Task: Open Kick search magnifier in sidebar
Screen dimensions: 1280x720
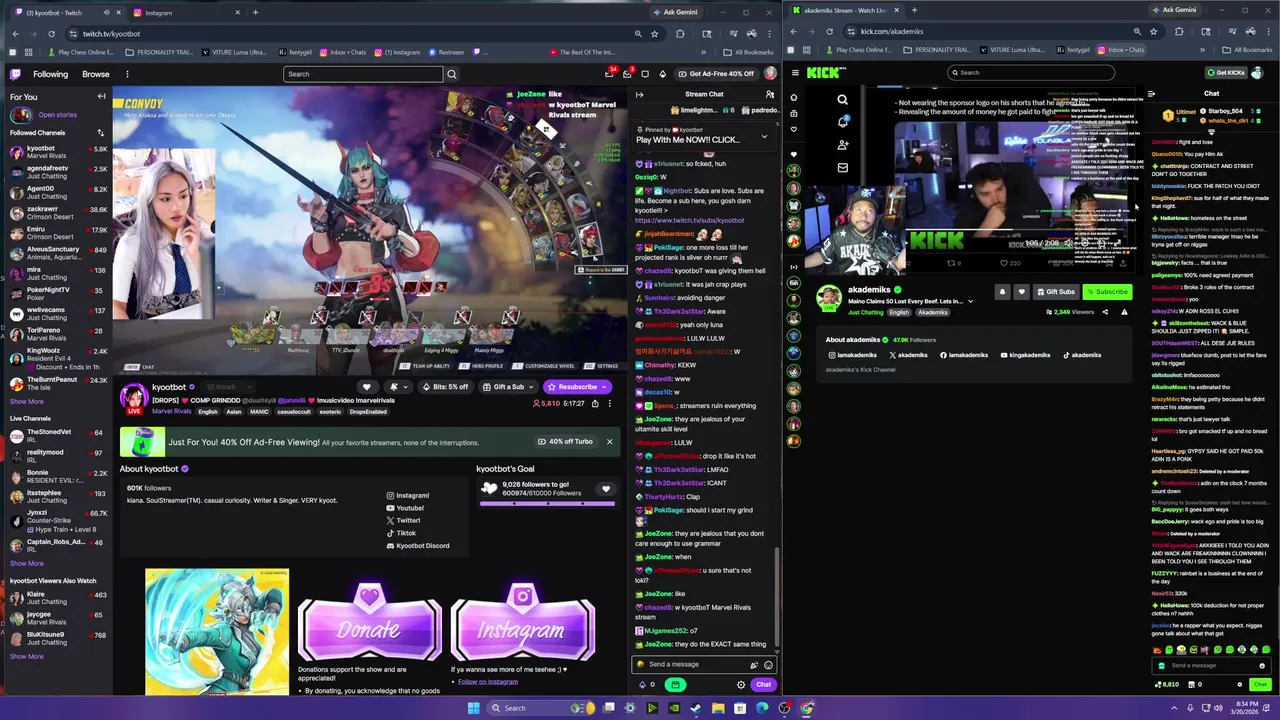Action: 842,100
